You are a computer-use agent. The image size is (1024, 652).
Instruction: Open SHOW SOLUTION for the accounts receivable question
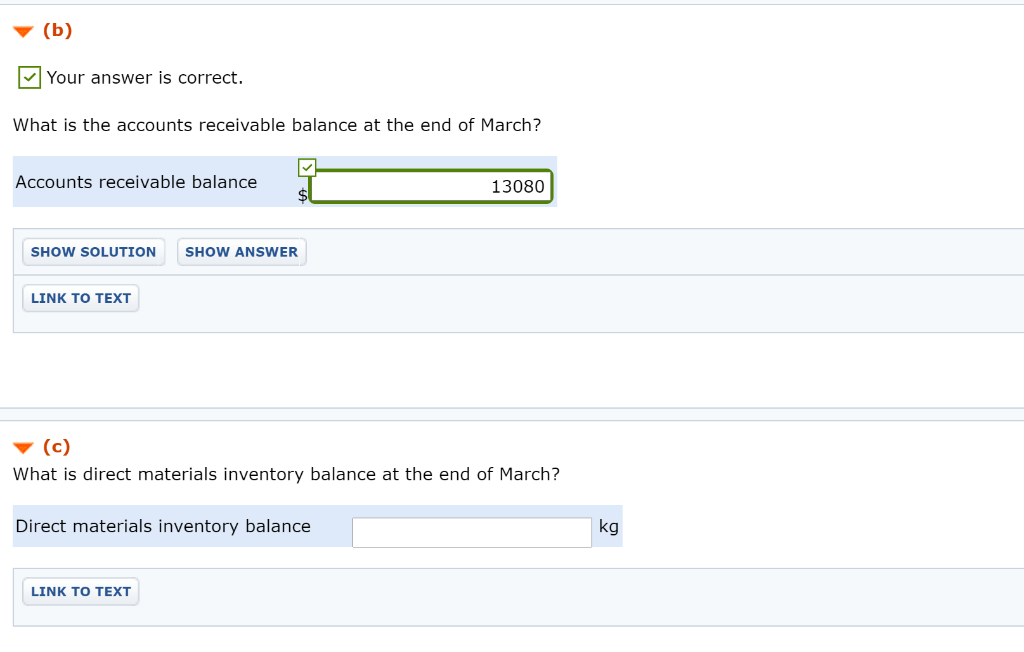[93, 251]
